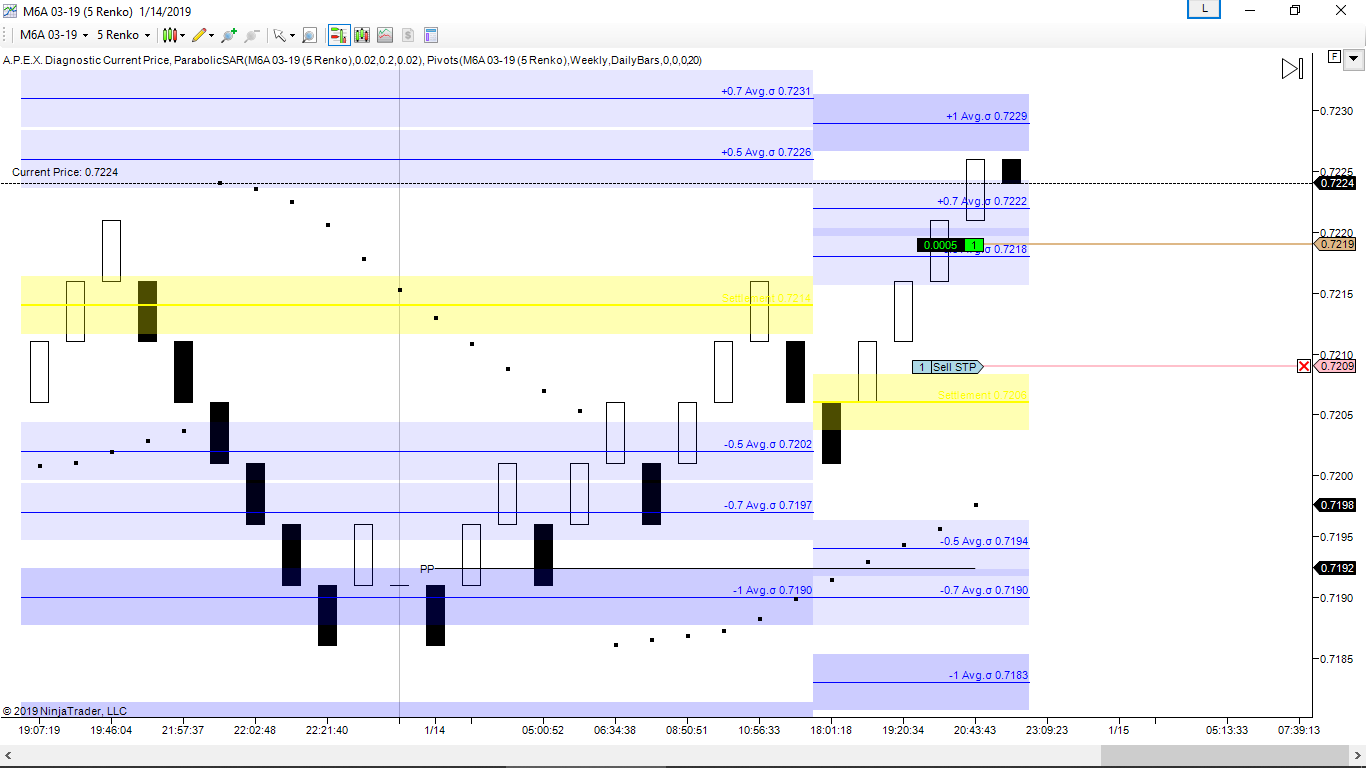
Task: Click the '-0.5 Avg.σ 0.7202' level label
Action: coord(768,444)
